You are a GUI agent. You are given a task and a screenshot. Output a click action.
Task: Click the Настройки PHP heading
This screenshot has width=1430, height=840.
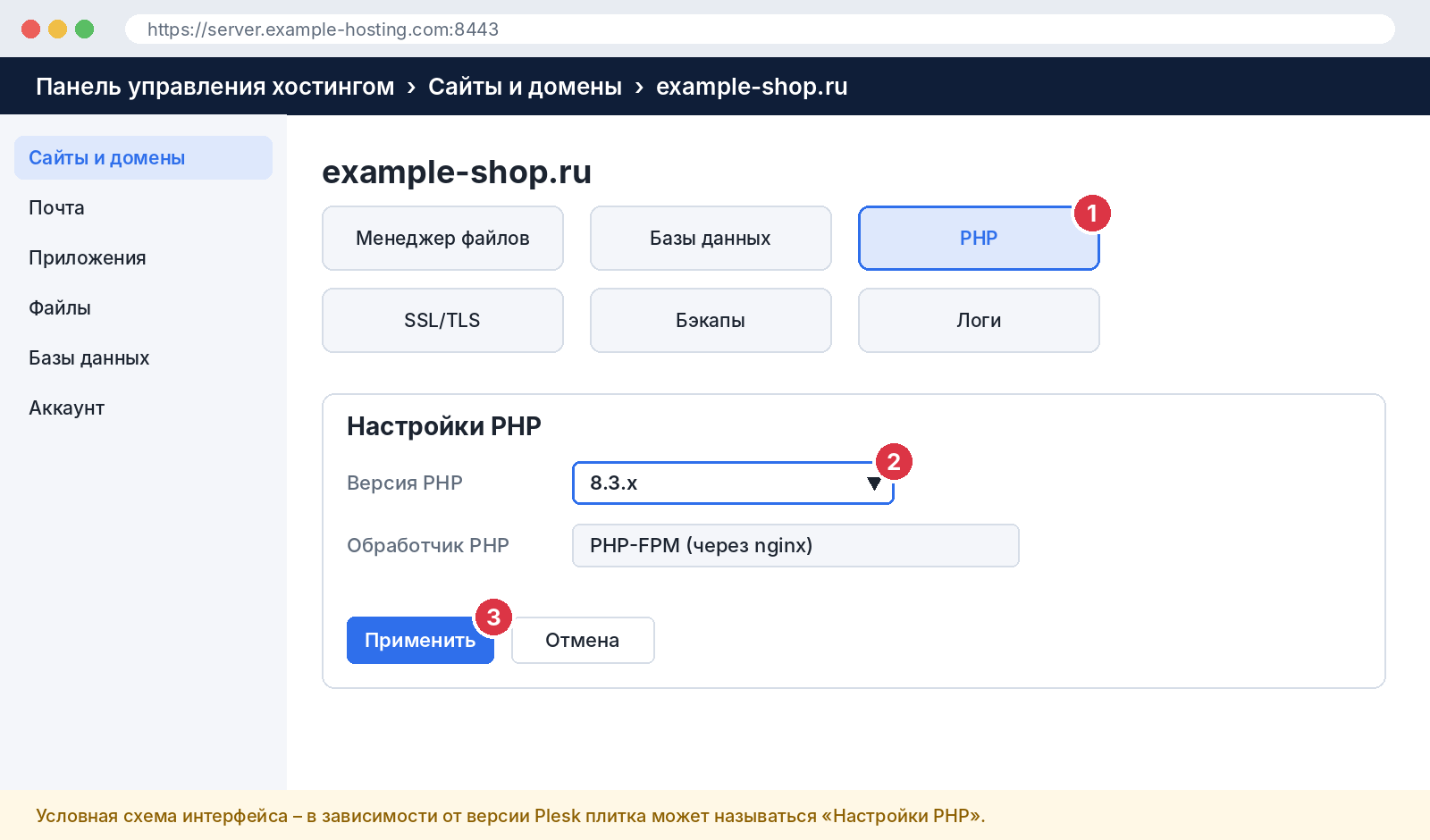(444, 426)
